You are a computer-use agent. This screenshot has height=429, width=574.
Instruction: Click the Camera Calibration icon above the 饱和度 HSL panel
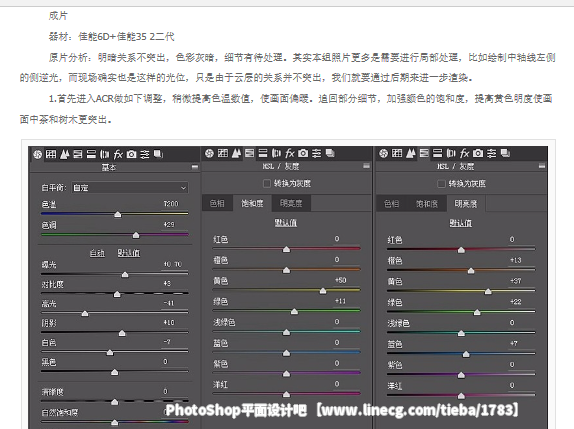pyautogui.click(x=303, y=153)
